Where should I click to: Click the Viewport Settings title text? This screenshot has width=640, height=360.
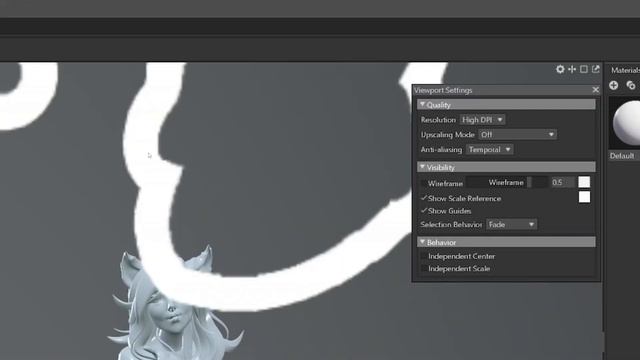443,90
